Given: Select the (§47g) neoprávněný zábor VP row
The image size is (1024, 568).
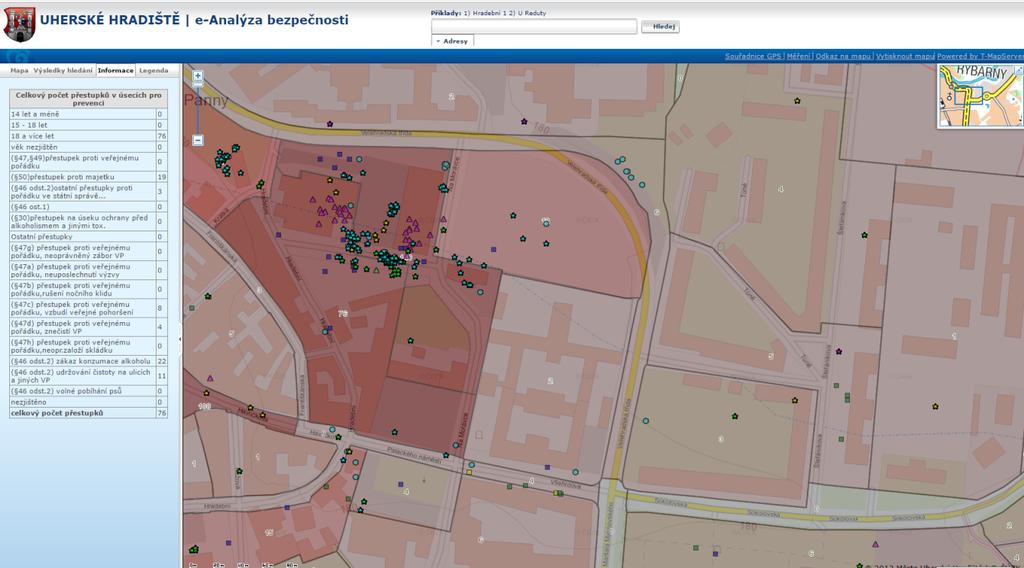Looking at the screenshot, I should coord(88,252).
